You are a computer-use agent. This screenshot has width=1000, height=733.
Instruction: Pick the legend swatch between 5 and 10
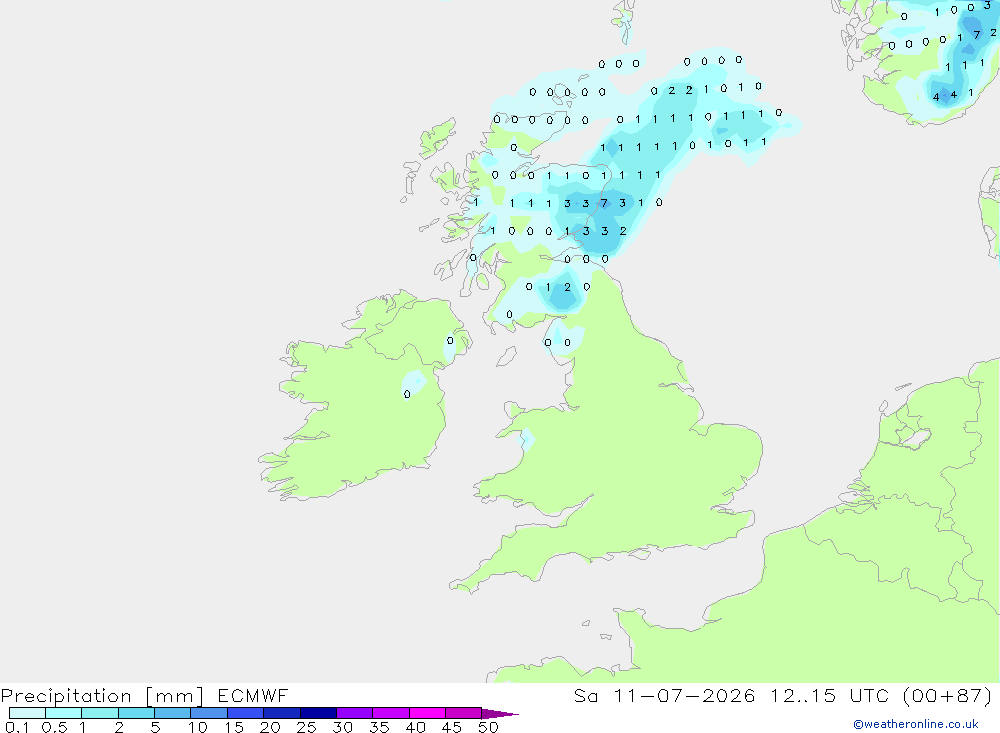click(173, 713)
